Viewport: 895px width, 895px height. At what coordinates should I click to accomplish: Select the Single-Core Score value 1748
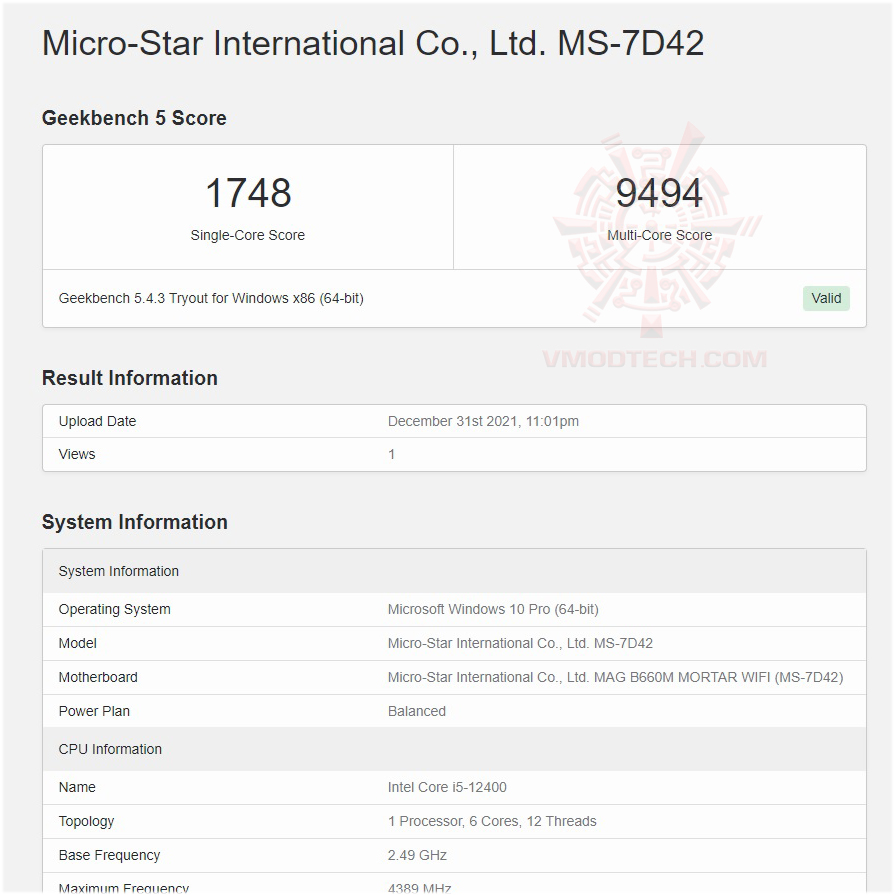(247, 193)
